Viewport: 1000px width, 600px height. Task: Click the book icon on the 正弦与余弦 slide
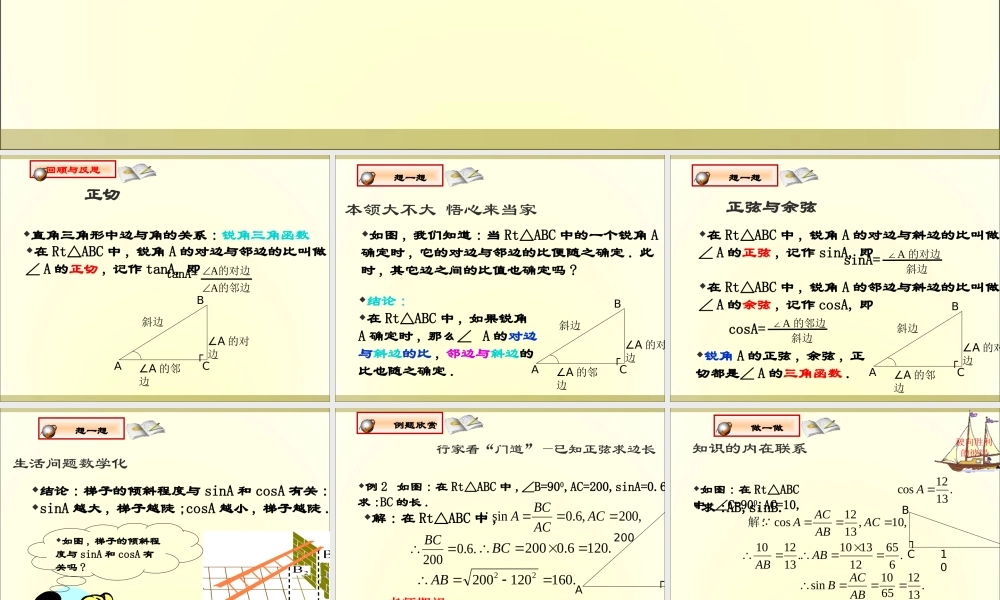pos(799,177)
